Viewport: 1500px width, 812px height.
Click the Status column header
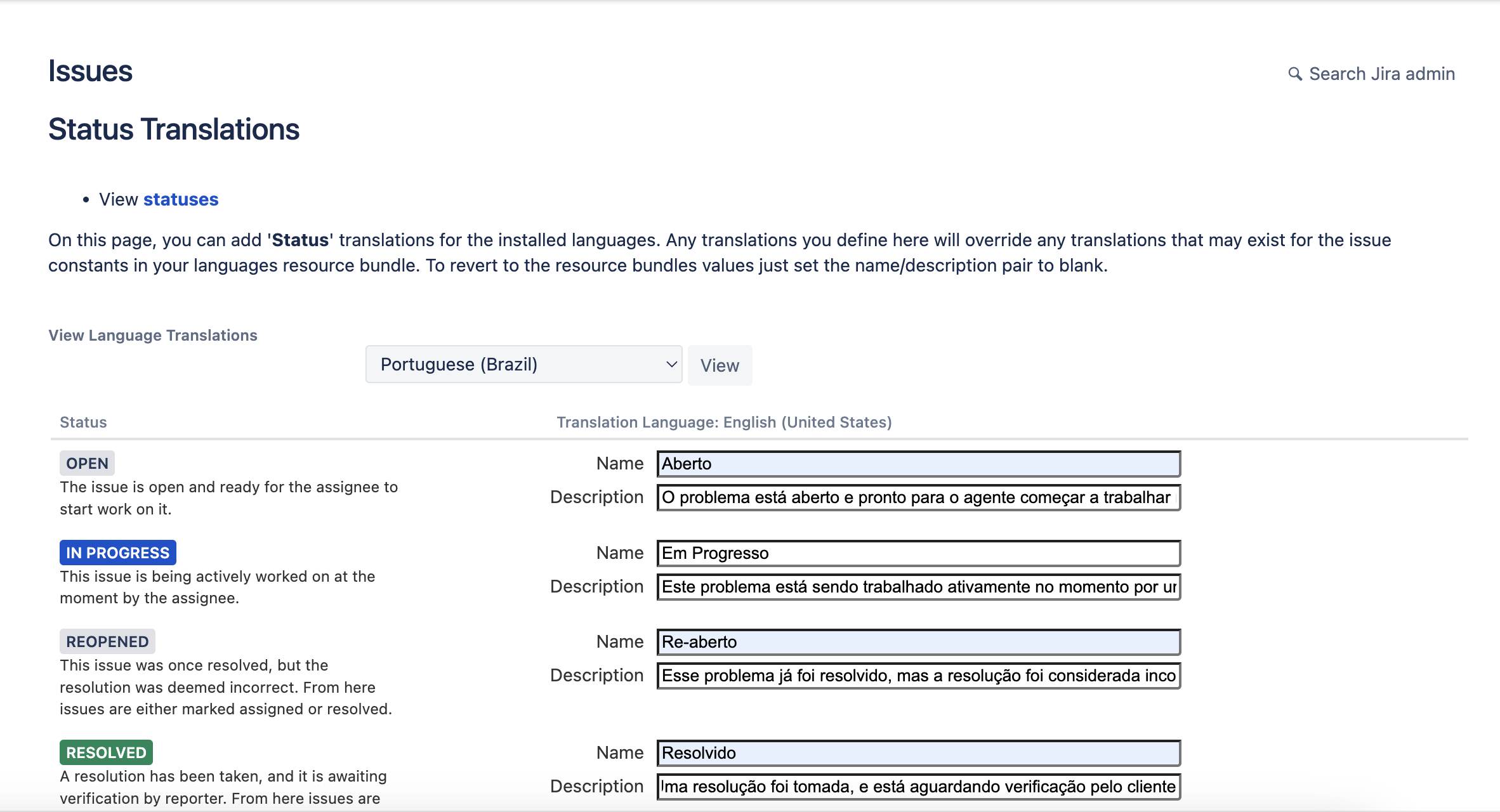click(x=83, y=422)
